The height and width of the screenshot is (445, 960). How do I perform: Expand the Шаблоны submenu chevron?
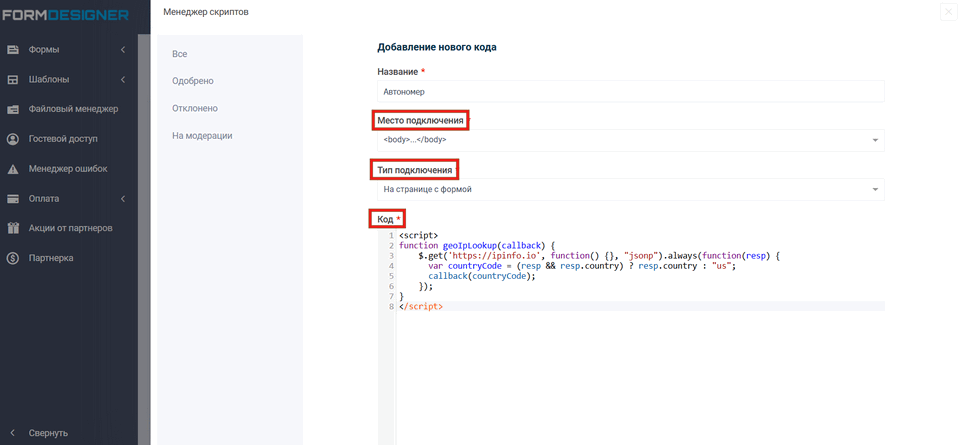(x=123, y=80)
